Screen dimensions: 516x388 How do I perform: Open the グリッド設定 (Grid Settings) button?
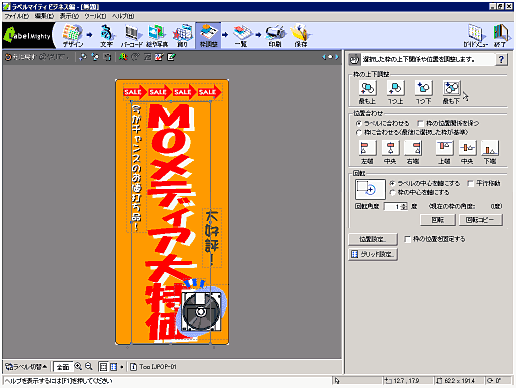373,254
